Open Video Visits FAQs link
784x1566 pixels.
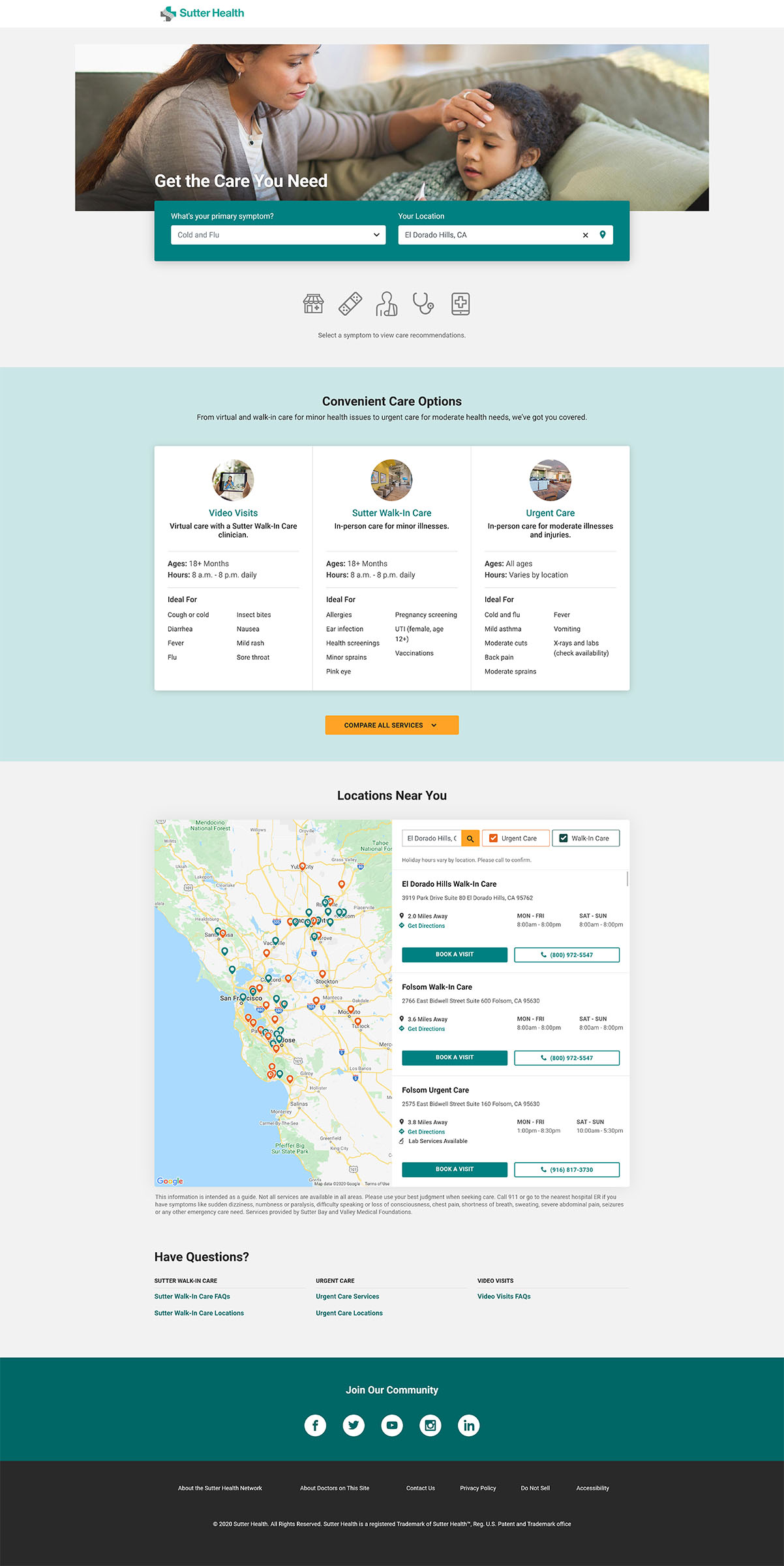point(504,1297)
